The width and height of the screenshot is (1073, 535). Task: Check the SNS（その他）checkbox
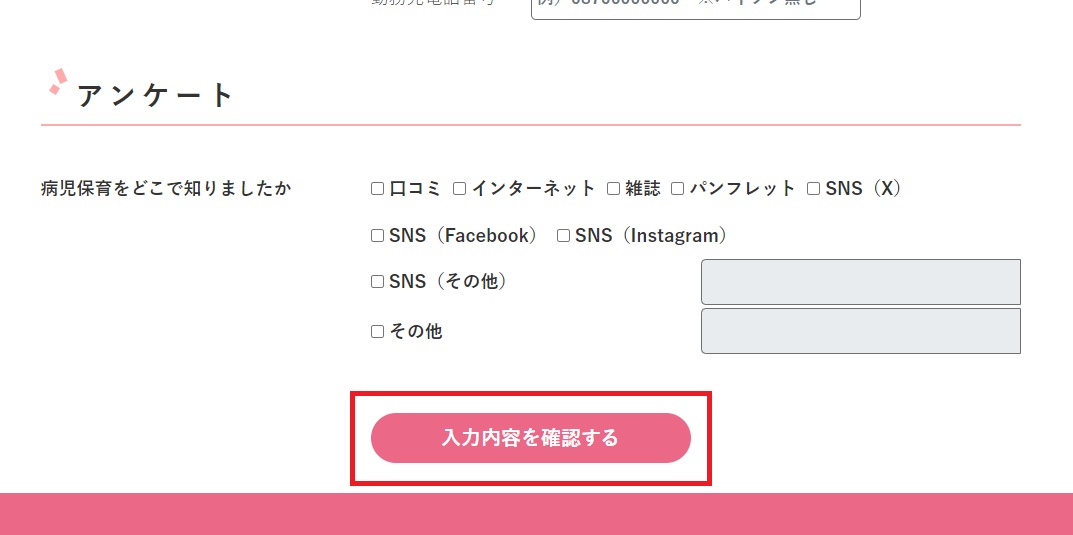pyautogui.click(x=377, y=282)
